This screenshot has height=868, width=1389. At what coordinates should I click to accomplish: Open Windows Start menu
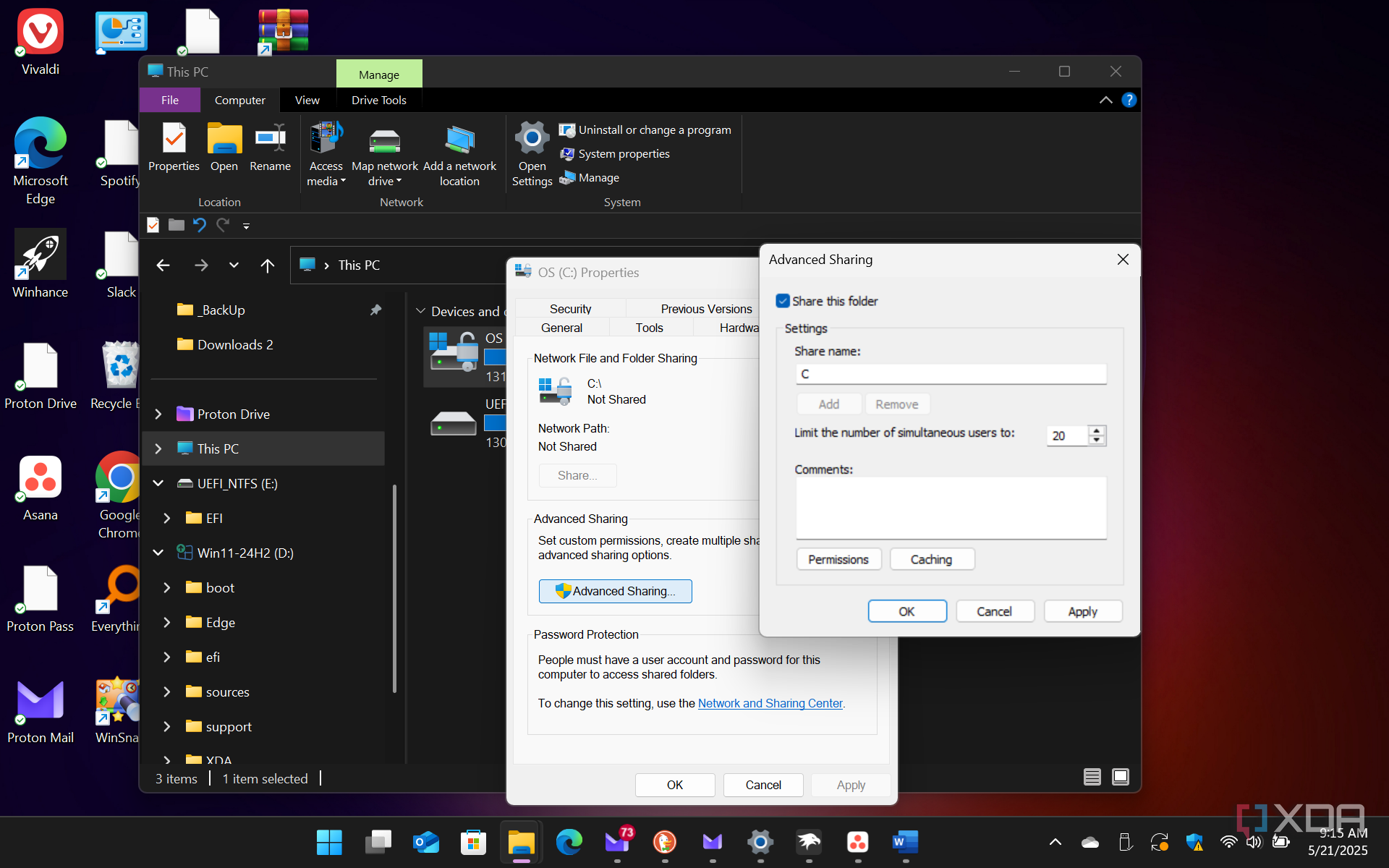(329, 842)
